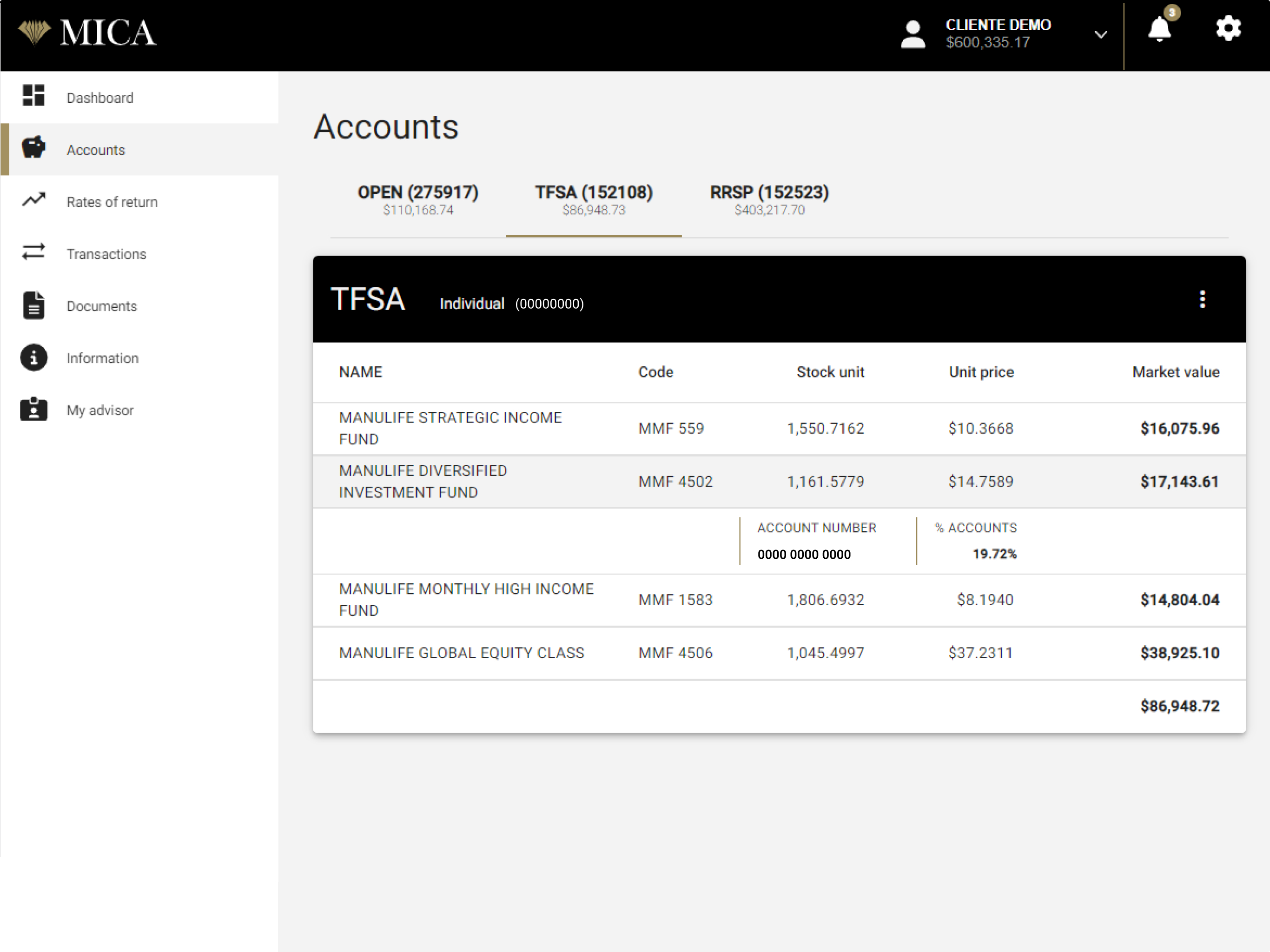Viewport: 1270px width, 952px height.
Task: Click the user profile avatar icon
Action: click(x=913, y=34)
